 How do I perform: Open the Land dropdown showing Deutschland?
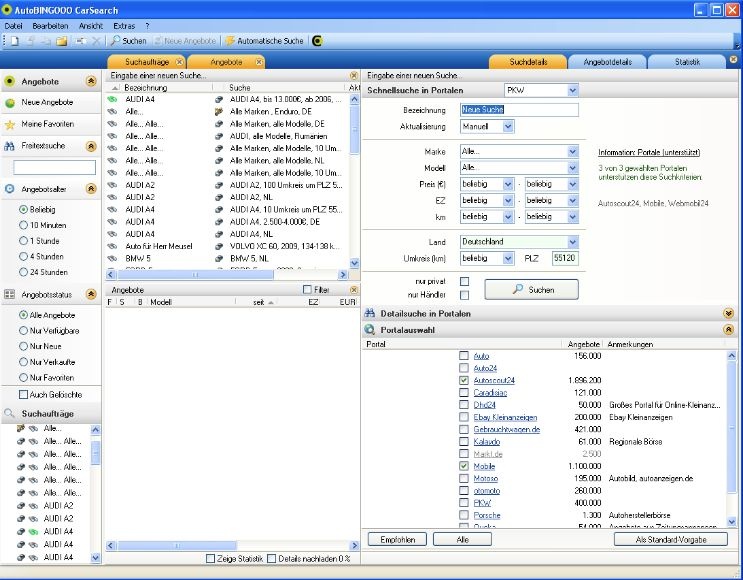[x=572, y=242]
